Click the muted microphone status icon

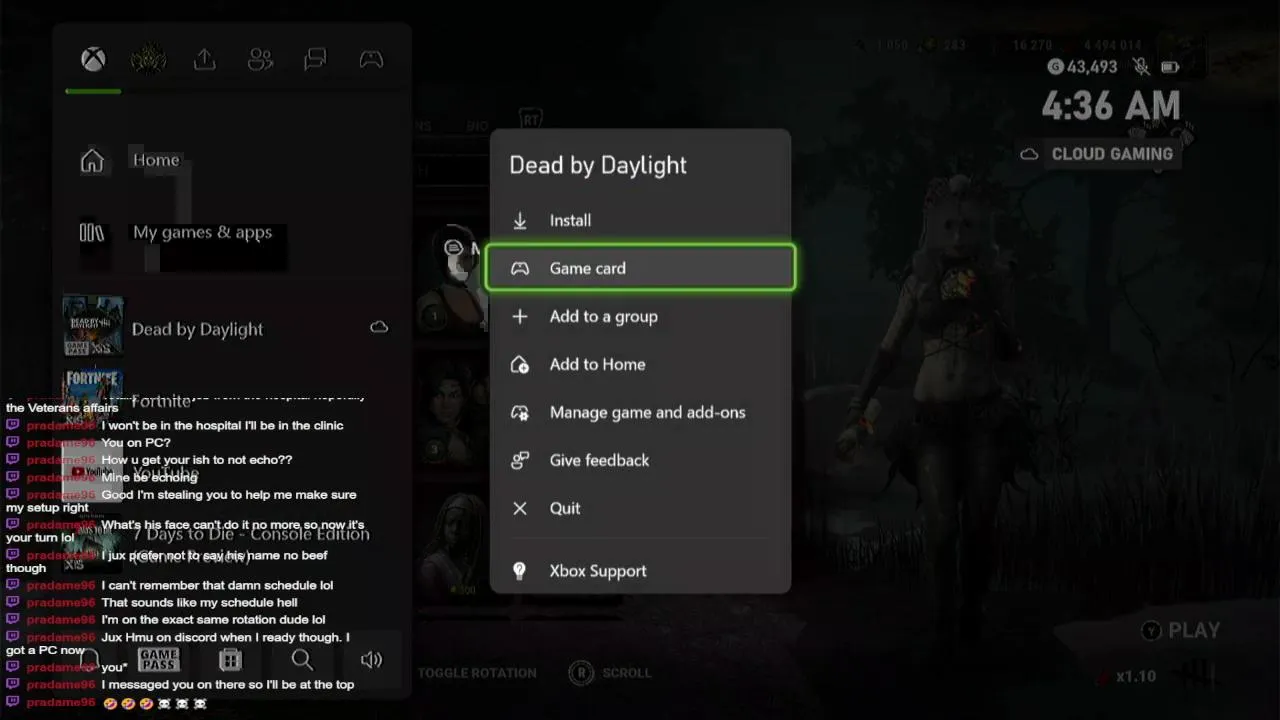coord(1141,66)
